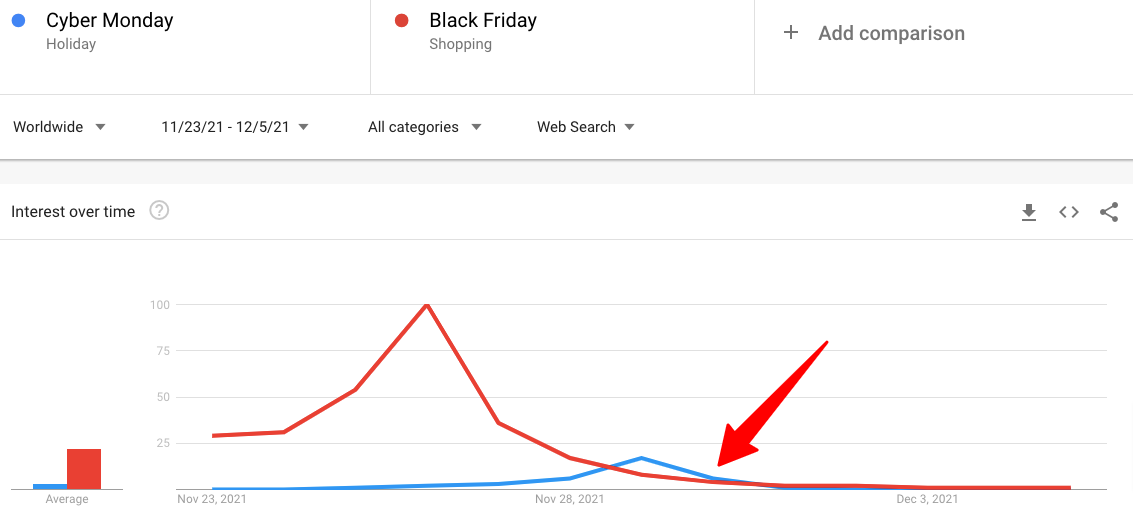
Task: Open the 11/23/21 - 12/5/21 date range dropdown
Action: (235, 127)
